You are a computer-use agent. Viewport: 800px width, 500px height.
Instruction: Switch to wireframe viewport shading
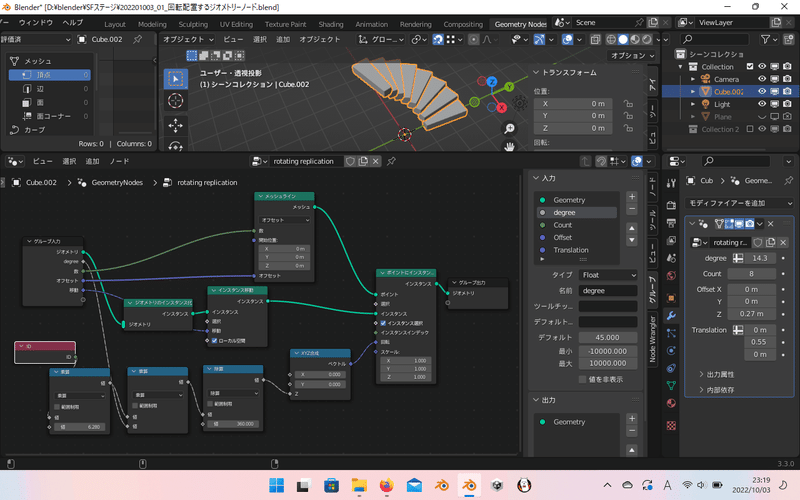611,39
